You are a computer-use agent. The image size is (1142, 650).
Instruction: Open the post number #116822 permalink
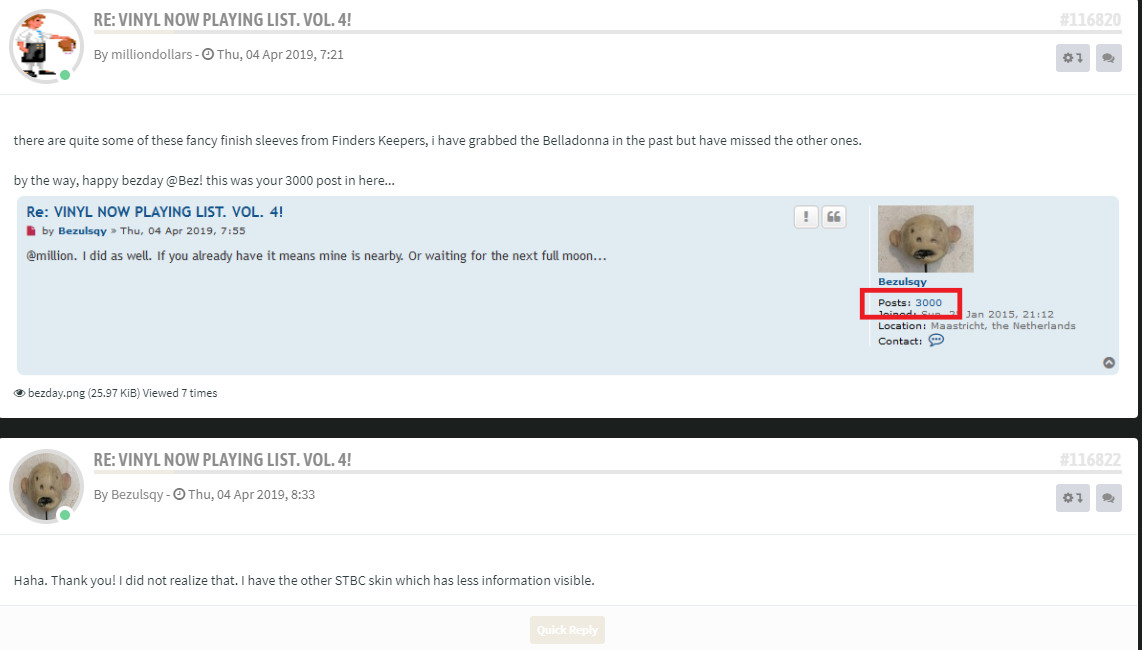(x=1090, y=460)
